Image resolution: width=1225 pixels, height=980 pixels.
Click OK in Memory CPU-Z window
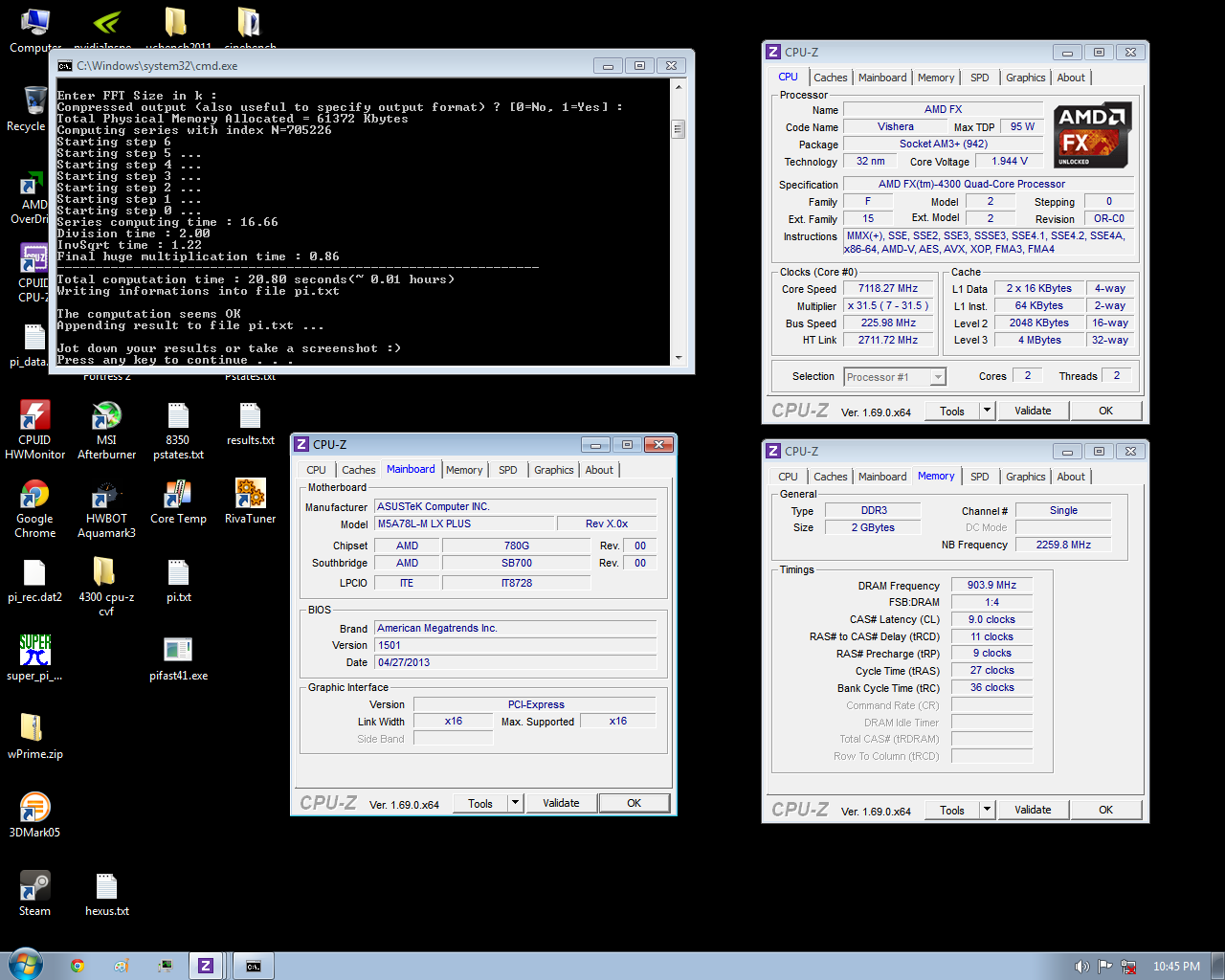coord(1105,810)
